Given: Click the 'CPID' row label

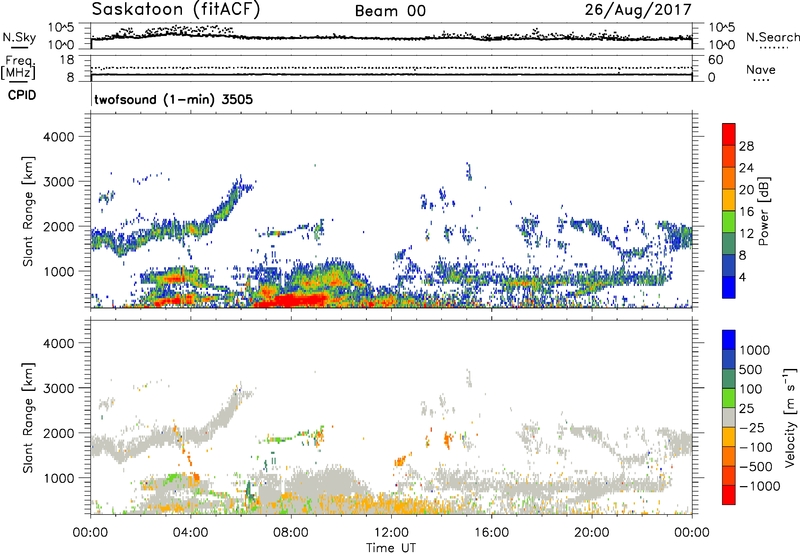Looking at the screenshot, I should click(22, 95).
